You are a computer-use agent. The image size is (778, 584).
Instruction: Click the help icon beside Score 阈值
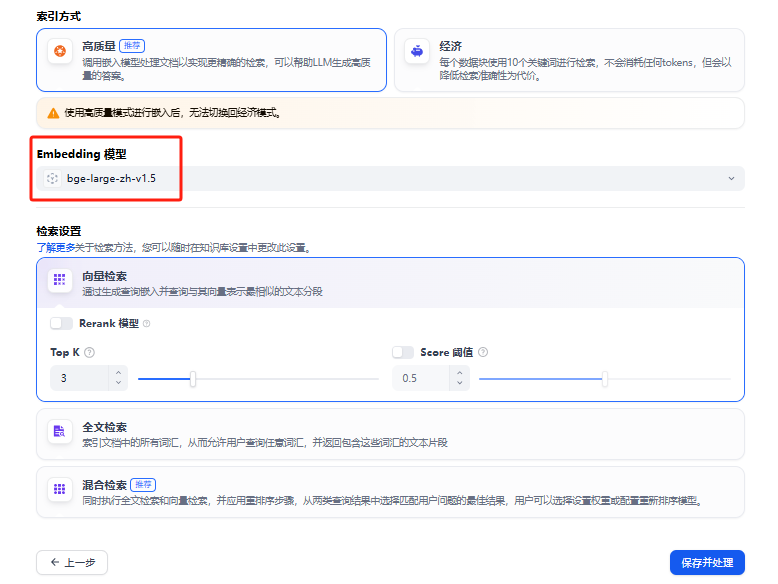484,352
